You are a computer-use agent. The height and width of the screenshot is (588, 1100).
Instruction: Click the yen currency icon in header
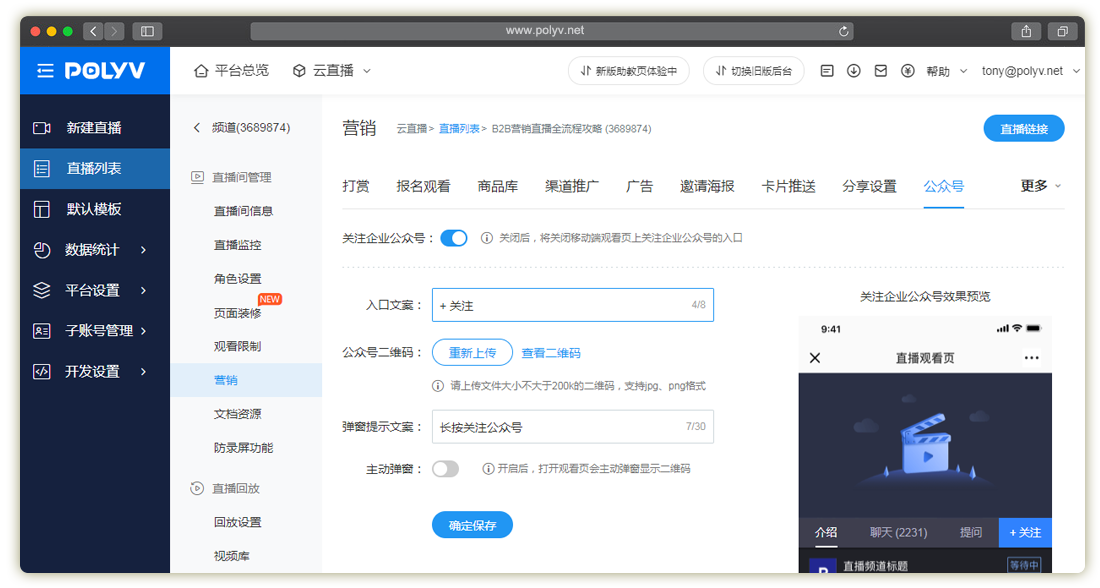point(907,71)
